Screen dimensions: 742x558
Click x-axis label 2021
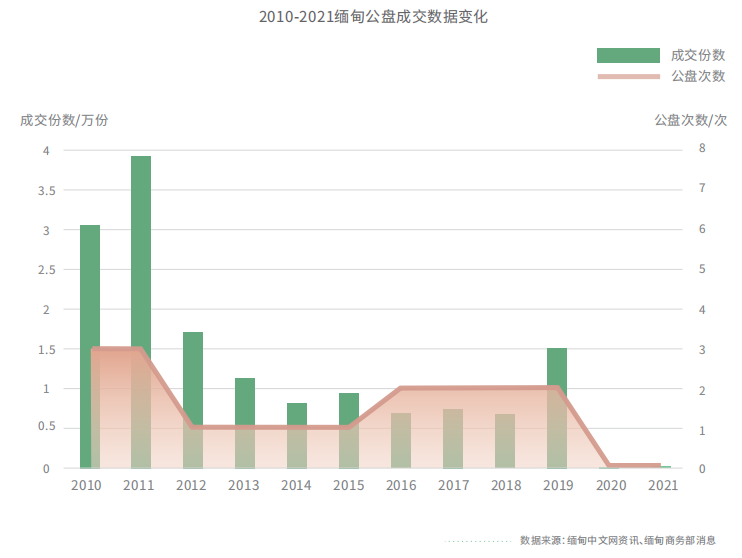tap(663, 486)
